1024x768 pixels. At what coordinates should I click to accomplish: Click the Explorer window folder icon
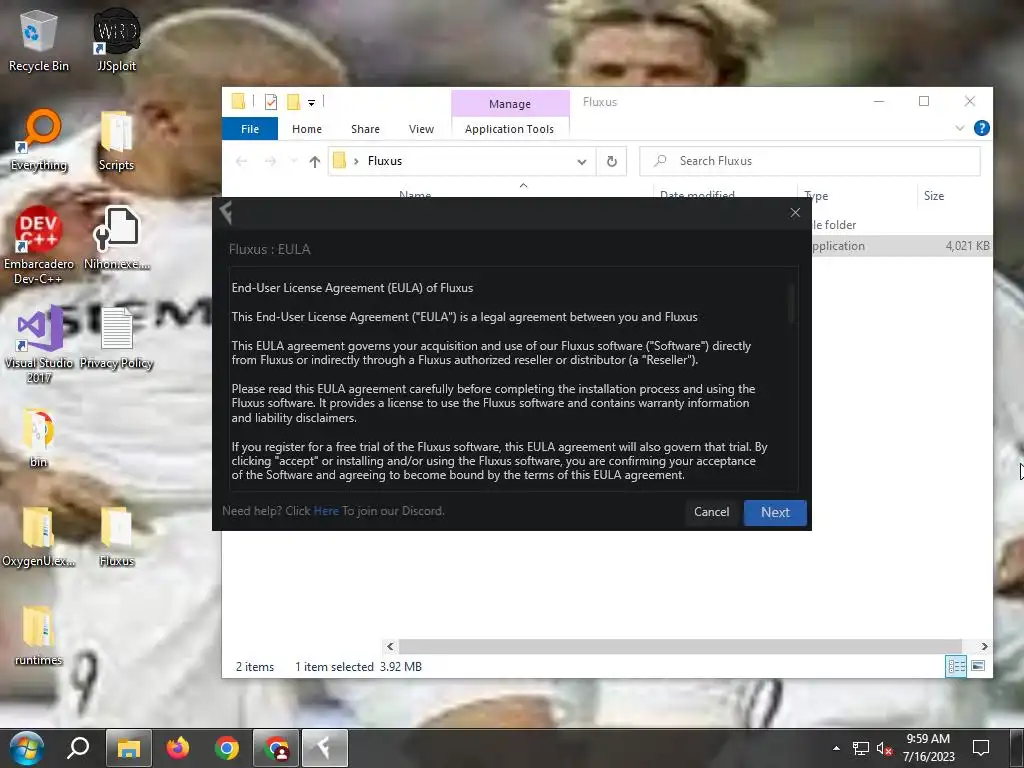pos(238,101)
